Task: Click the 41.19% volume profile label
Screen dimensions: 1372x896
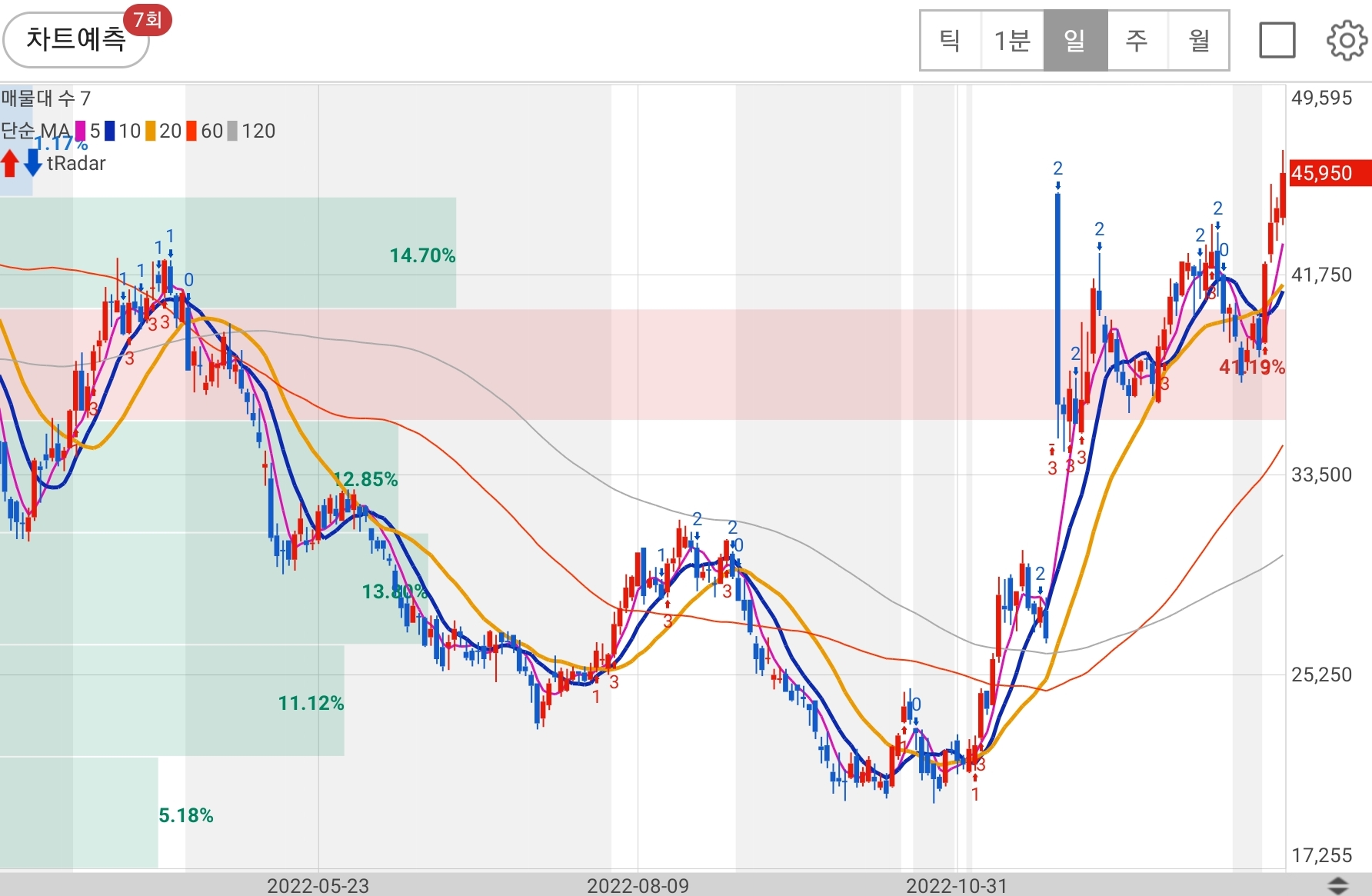Action: pos(1252,367)
